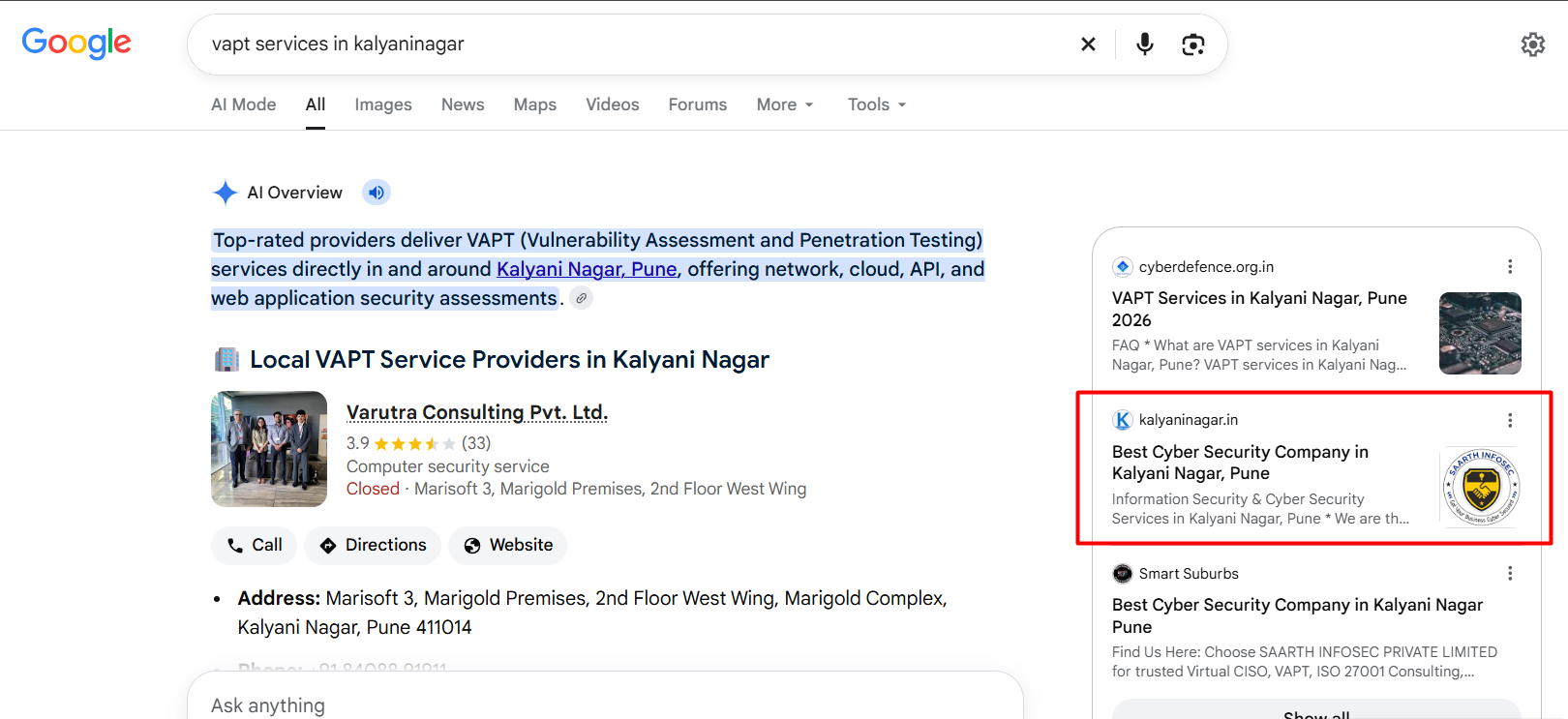This screenshot has height=719, width=1568.
Task: Open Smart Suburbs Best Cyber Security Company result
Action: coord(1297,615)
